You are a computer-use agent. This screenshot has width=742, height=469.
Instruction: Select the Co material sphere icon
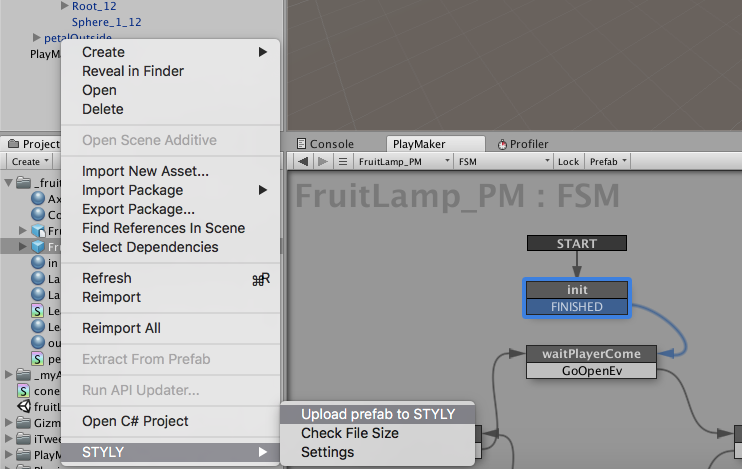(x=38, y=214)
